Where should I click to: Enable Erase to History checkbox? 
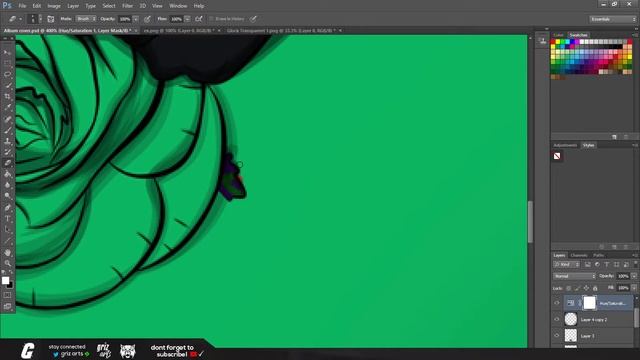(x=211, y=19)
